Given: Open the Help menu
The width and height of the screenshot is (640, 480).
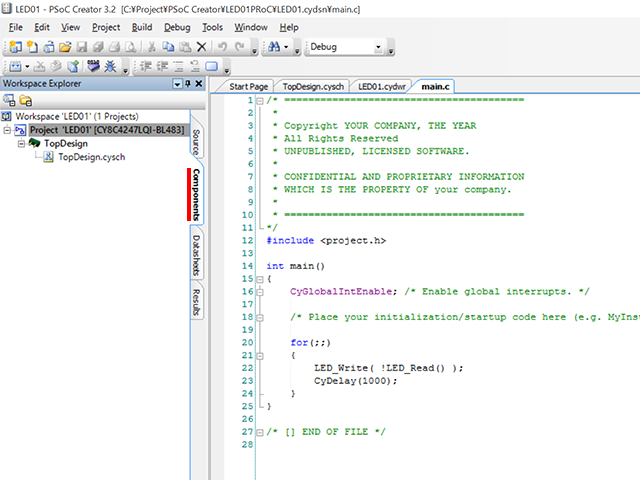Looking at the screenshot, I should [289, 27].
